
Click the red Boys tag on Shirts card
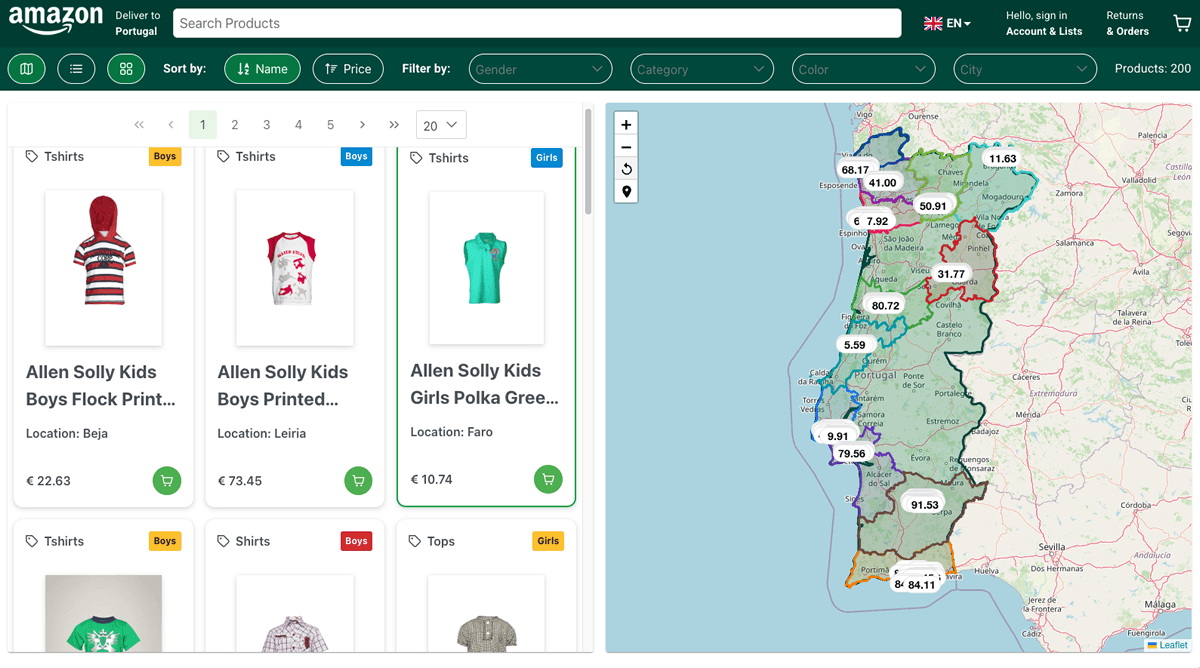[356, 541]
